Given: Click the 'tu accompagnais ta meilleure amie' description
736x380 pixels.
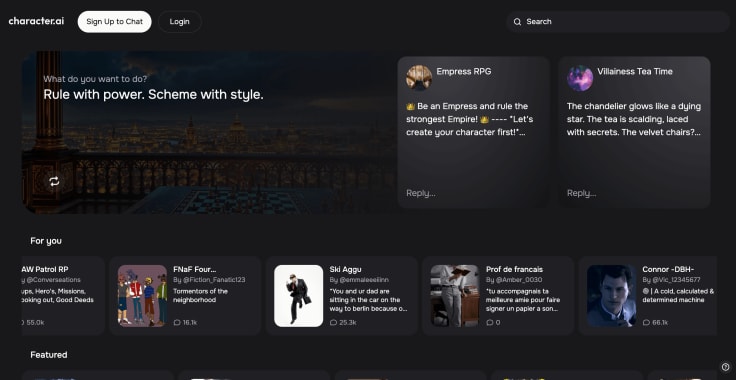Looking at the screenshot, I should 523,300.
